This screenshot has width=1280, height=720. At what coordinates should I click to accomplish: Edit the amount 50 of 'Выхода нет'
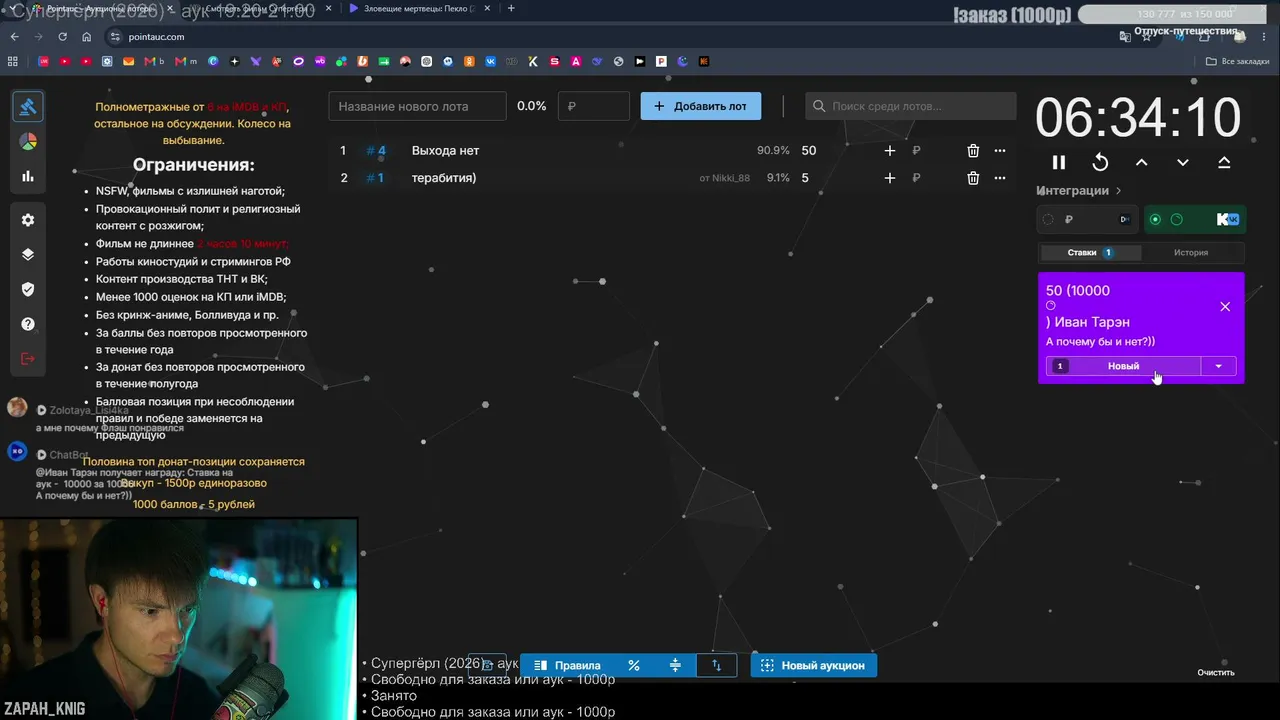pyautogui.click(x=809, y=151)
